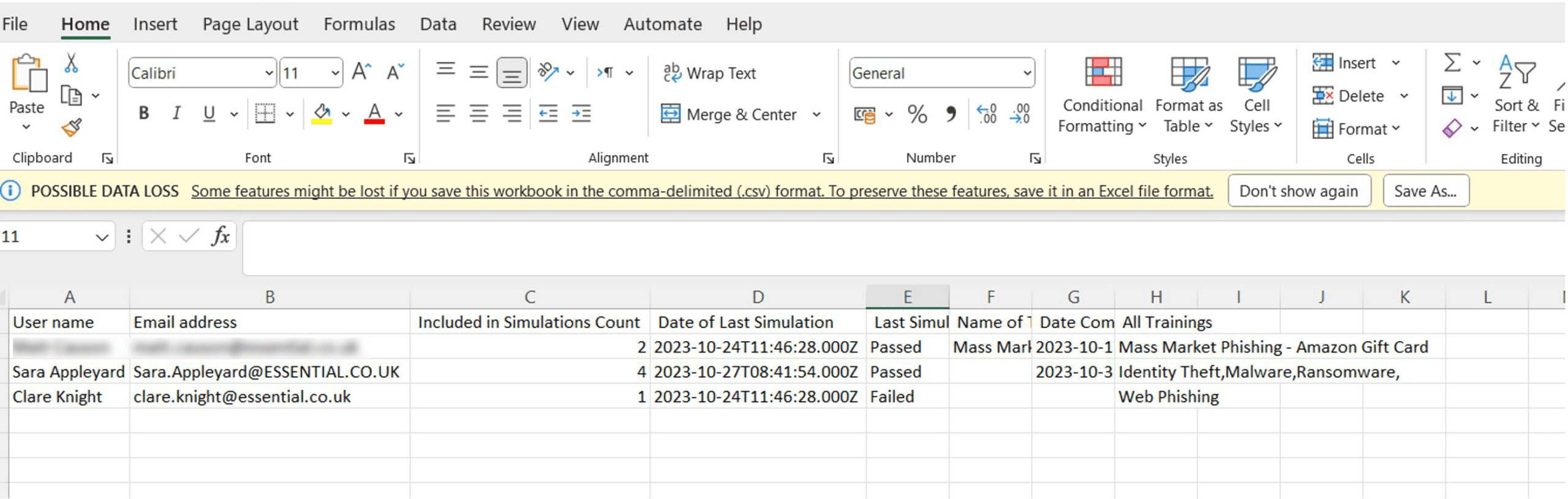Image resolution: width=1568 pixels, height=499 pixels.
Task: Toggle Bold formatting
Action: pyautogui.click(x=144, y=113)
